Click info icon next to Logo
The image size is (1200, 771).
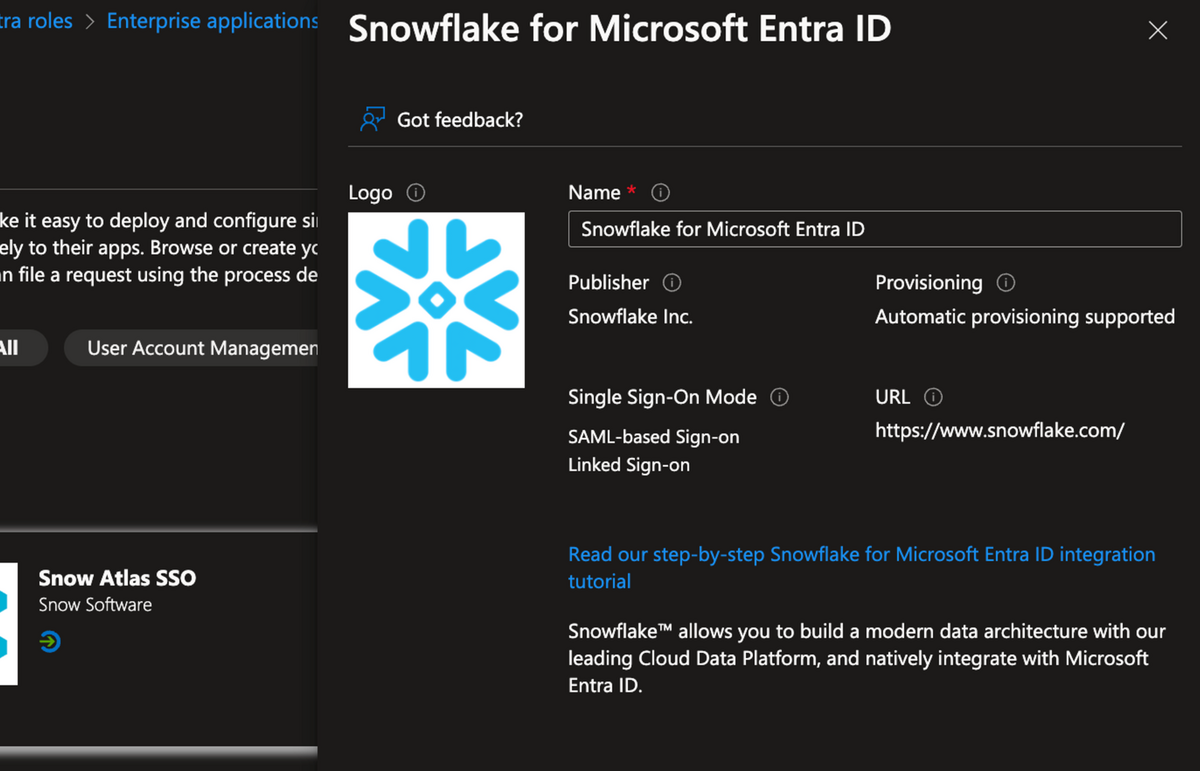416,192
